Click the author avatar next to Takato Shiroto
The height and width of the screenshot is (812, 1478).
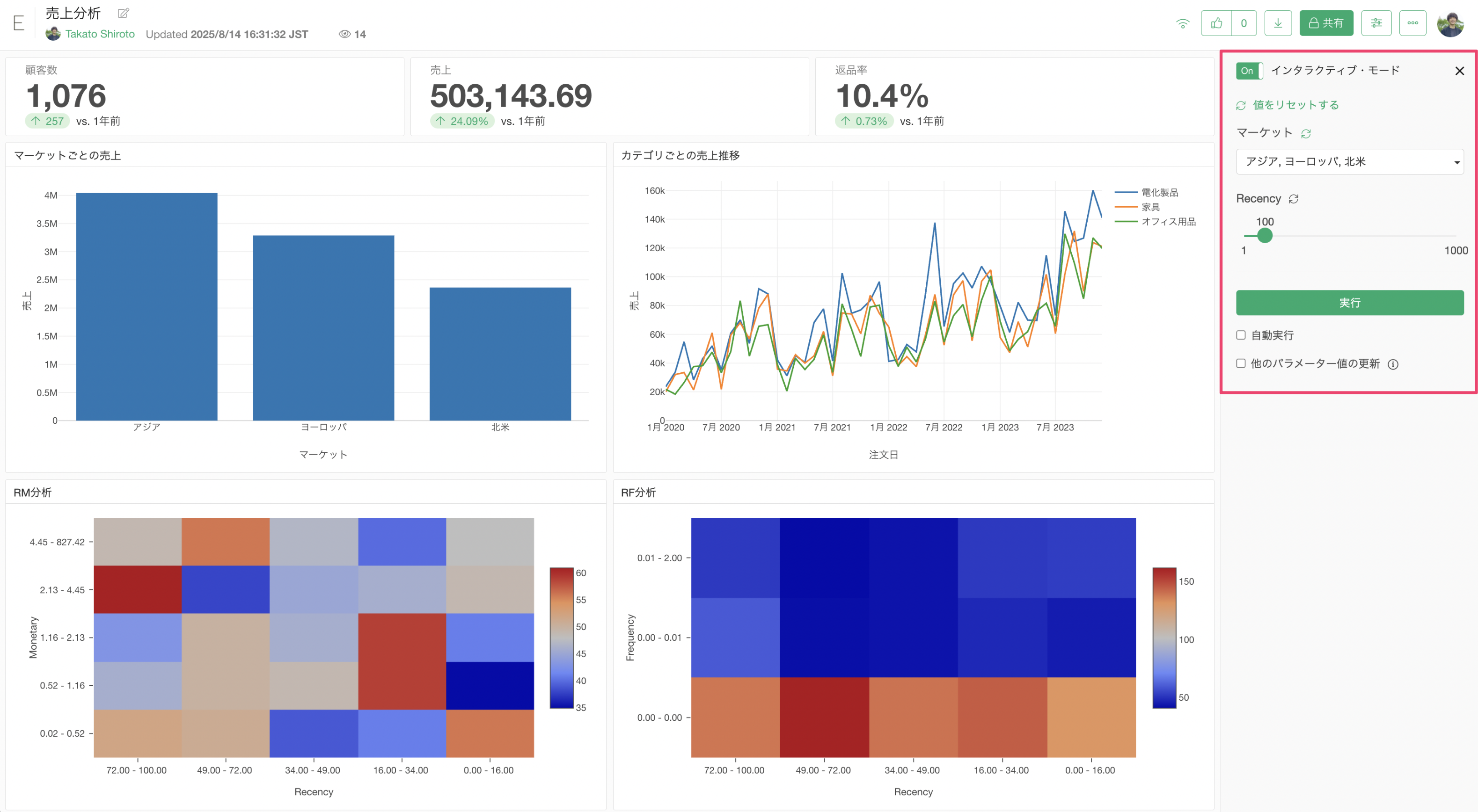(53, 34)
